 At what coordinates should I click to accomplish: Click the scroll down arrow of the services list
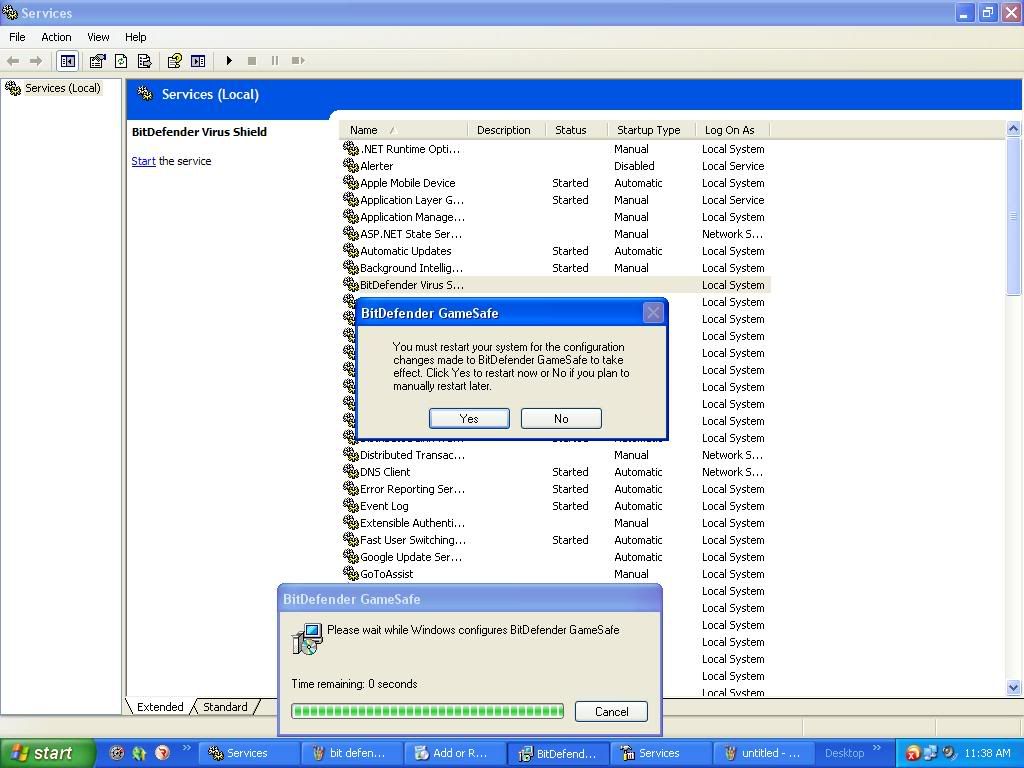(x=1013, y=686)
